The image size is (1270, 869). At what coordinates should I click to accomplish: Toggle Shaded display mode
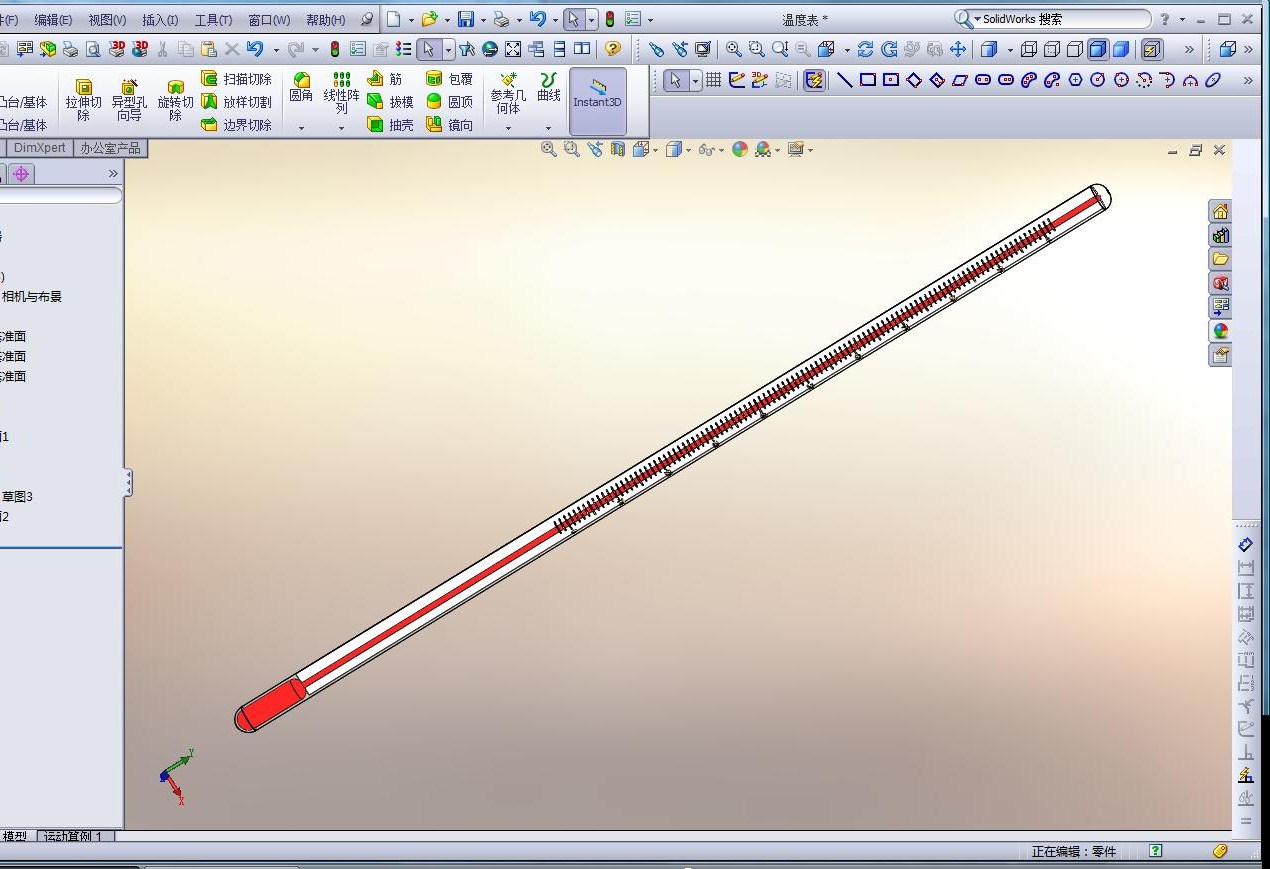(1121, 49)
